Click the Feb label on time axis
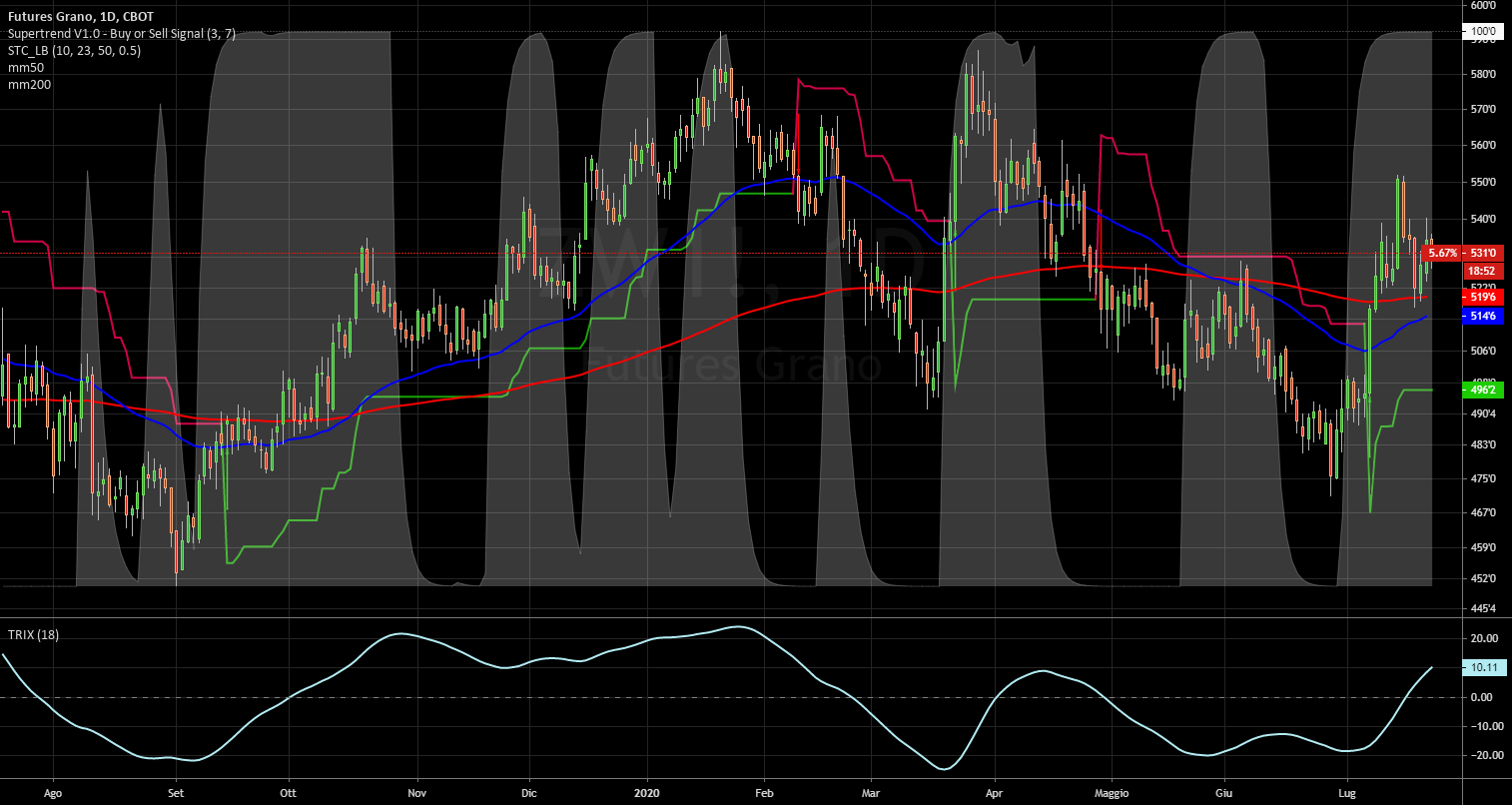This screenshot has width=1512, height=805. [765, 794]
